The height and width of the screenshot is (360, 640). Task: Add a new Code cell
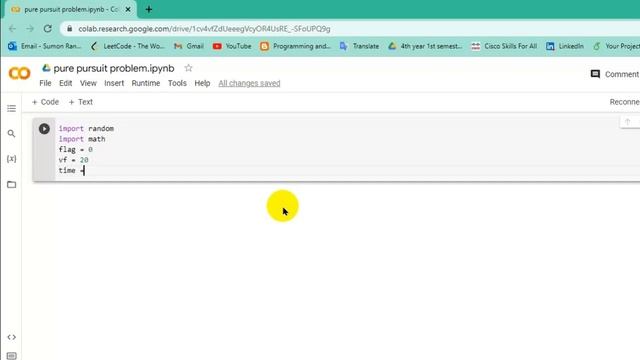tap(45, 102)
